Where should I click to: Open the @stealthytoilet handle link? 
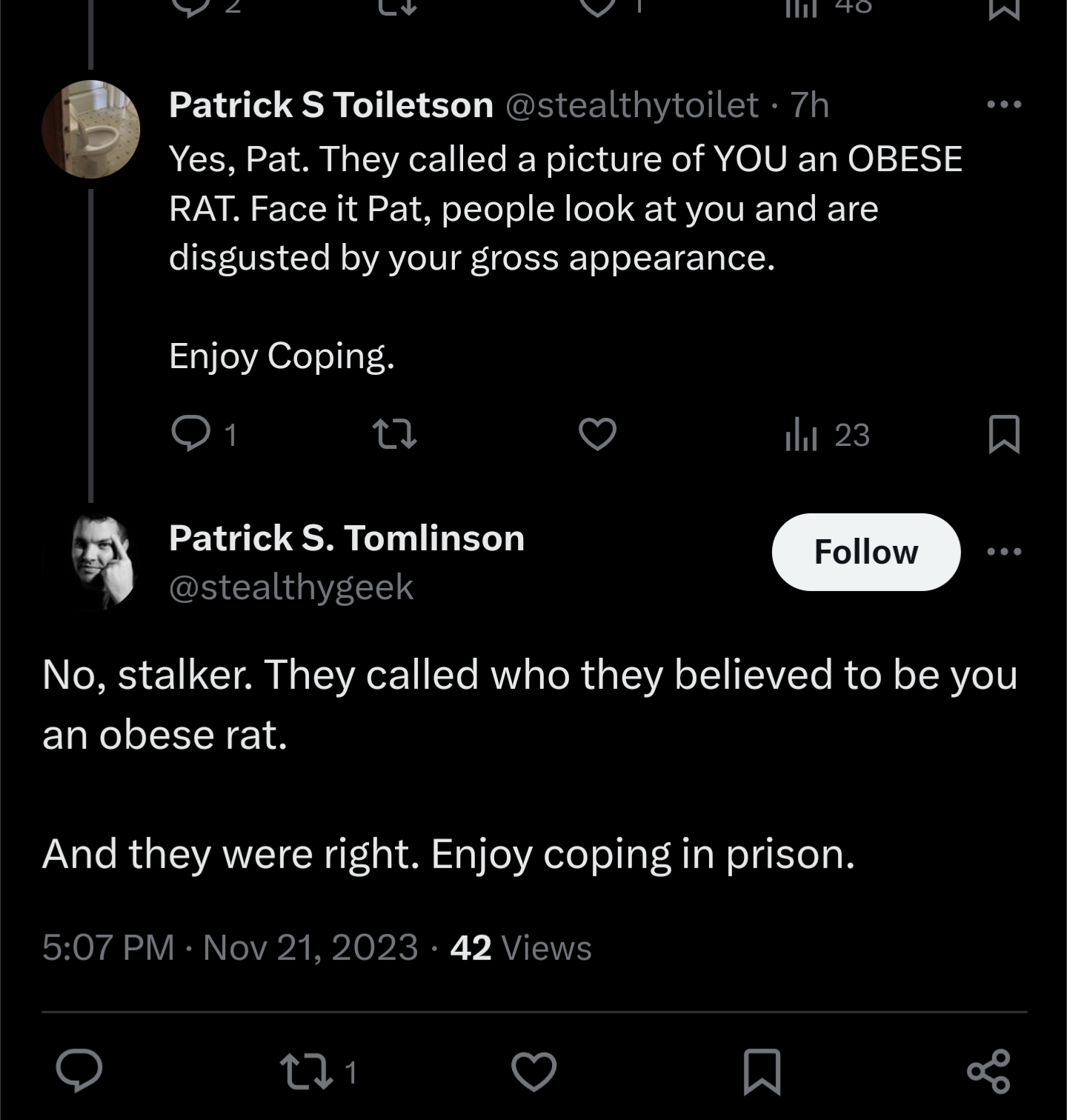tap(632, 104)
